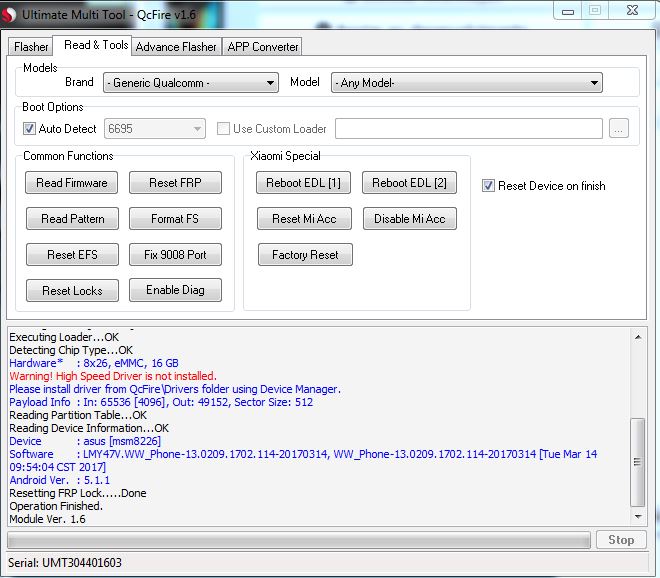660x578 pixels.
Task: Click the 'Please install driver' log line
Action: (x=175, y=389)
